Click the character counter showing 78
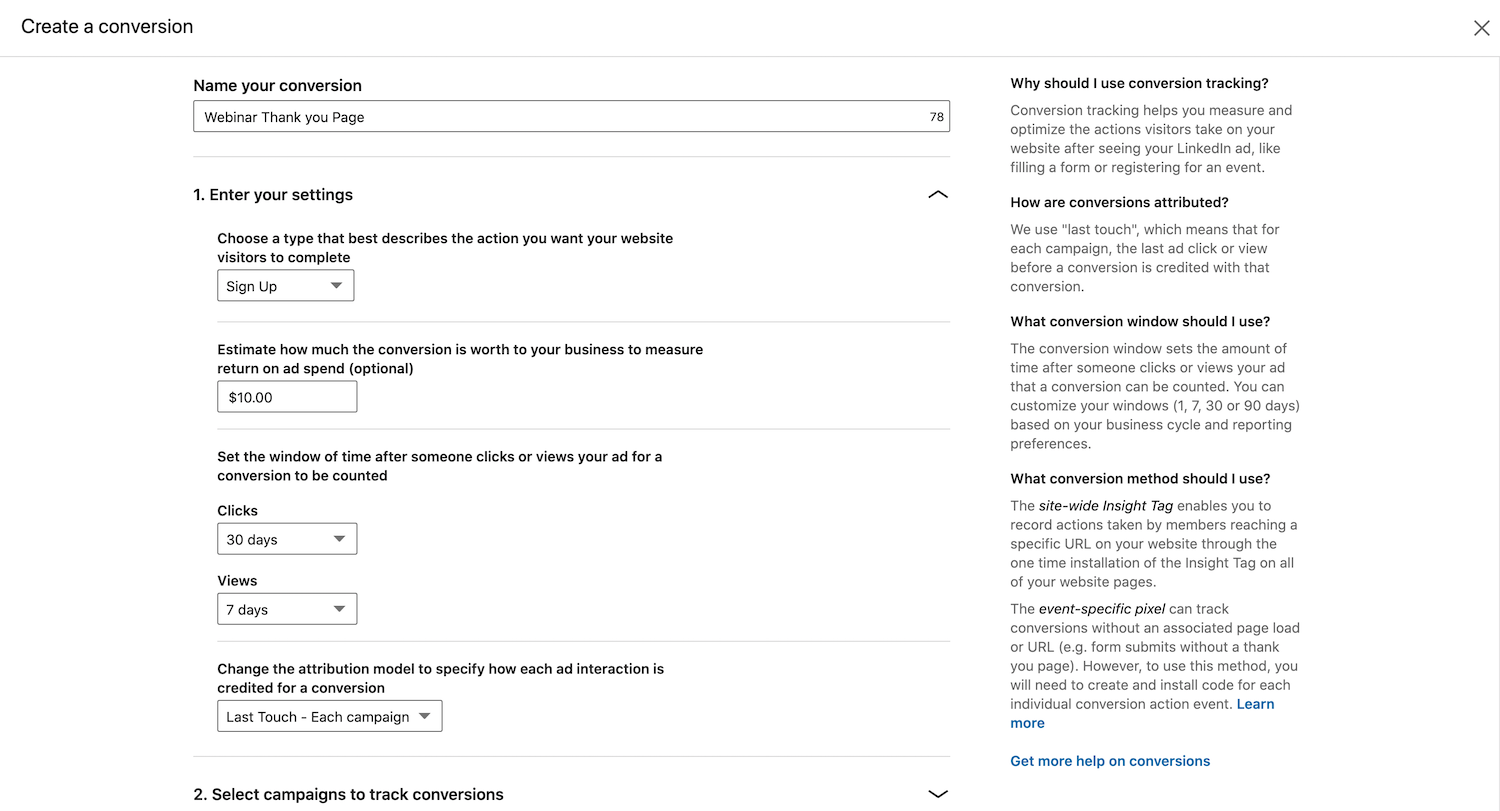The height and width of the screenshot is (811, 1500). click(936, 117)
